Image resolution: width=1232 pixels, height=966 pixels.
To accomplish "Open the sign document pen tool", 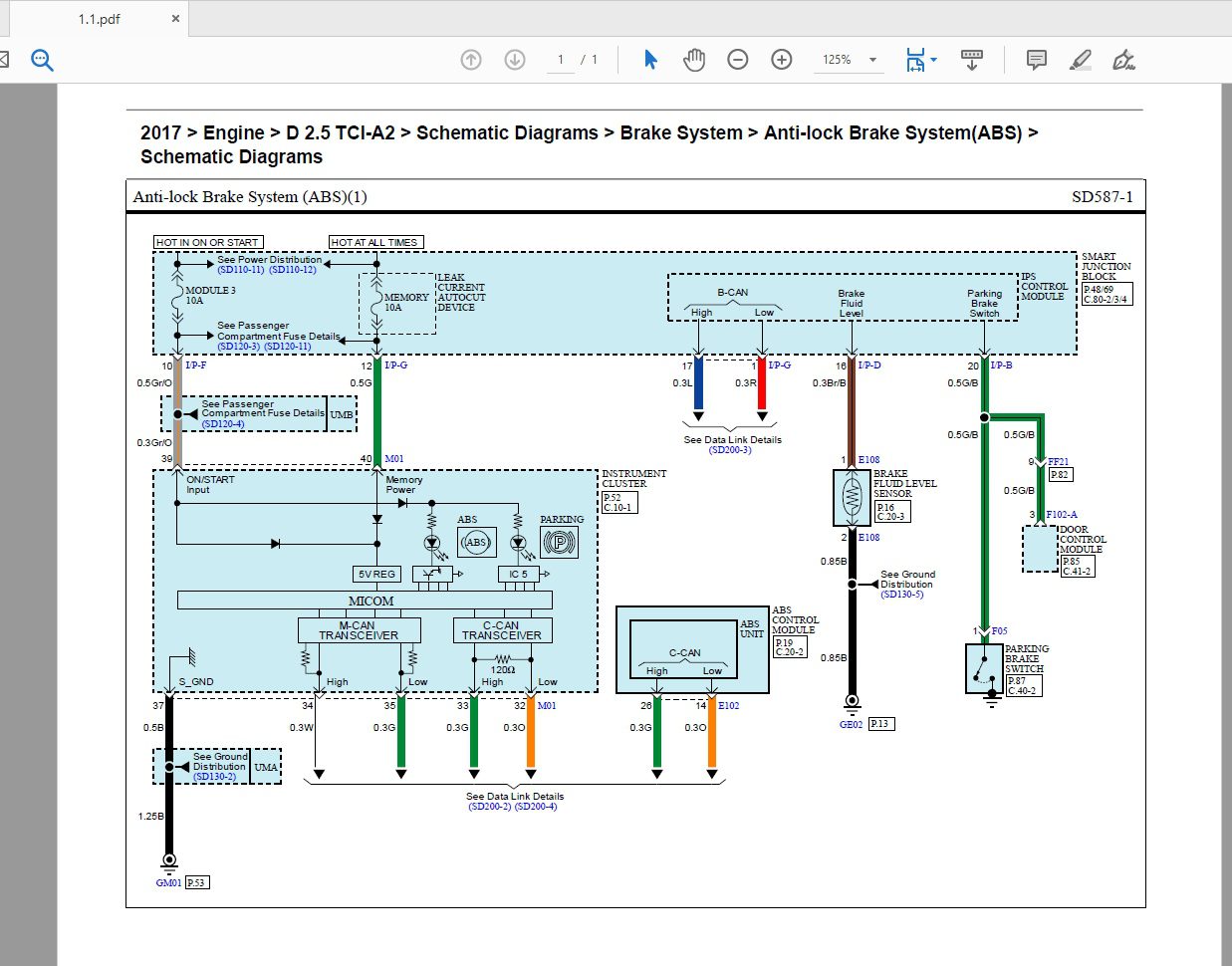I will pyautogui.click(x=1123, y=60).
